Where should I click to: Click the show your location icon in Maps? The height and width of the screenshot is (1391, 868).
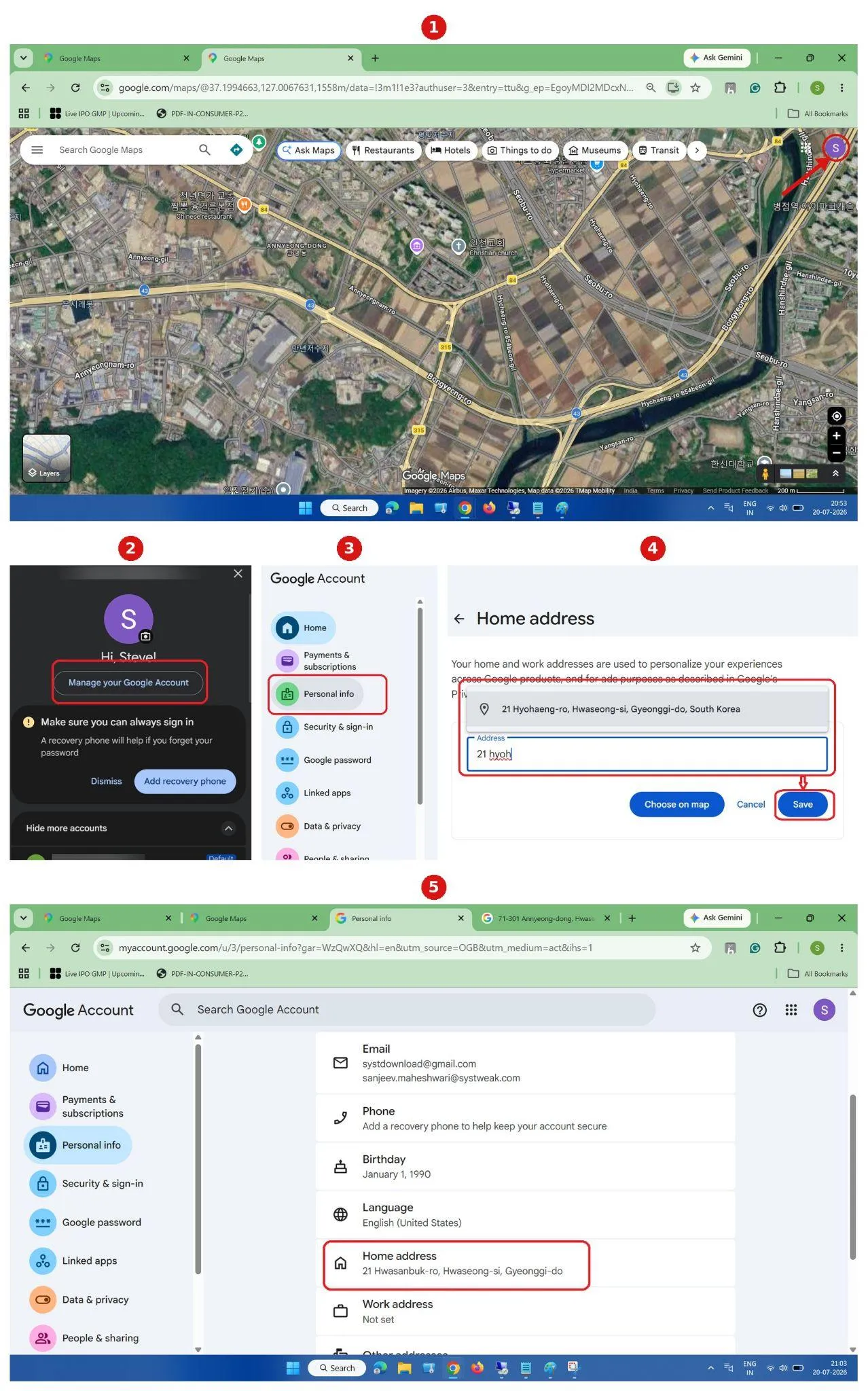pos(837,416)
